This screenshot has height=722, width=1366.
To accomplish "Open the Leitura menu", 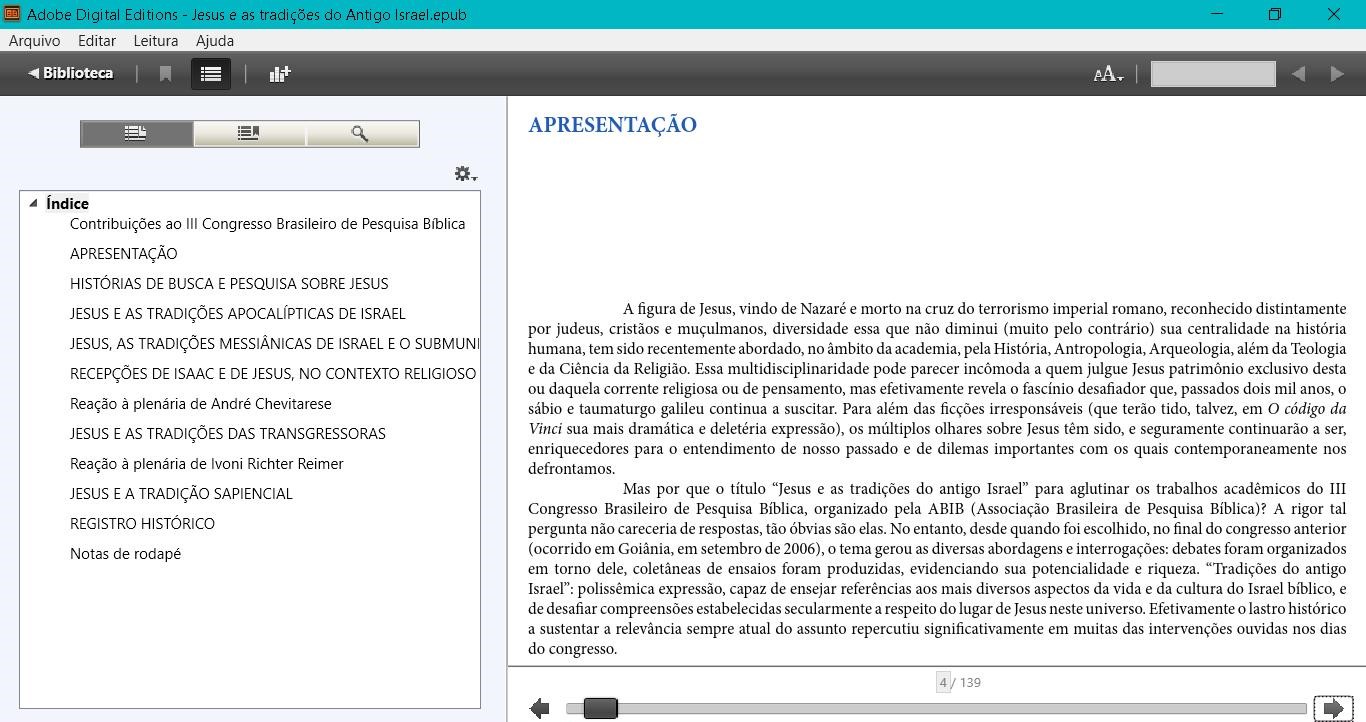I will pos(156,41).
